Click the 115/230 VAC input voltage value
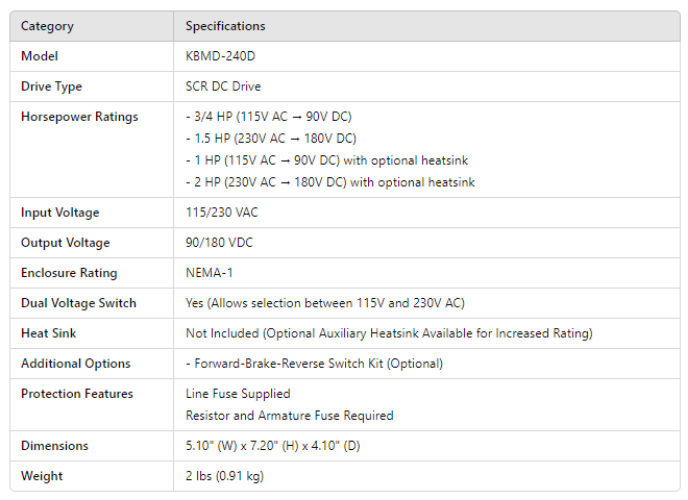 click(221, 213)
